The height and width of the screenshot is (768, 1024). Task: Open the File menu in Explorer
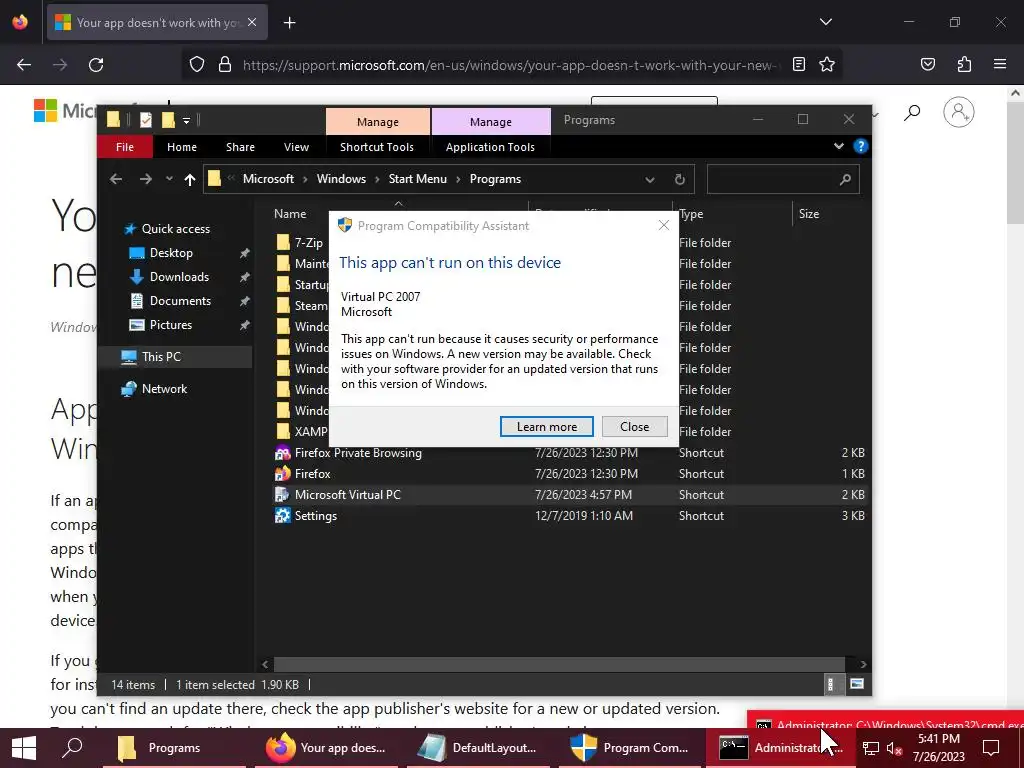click(x=125, y=147)
